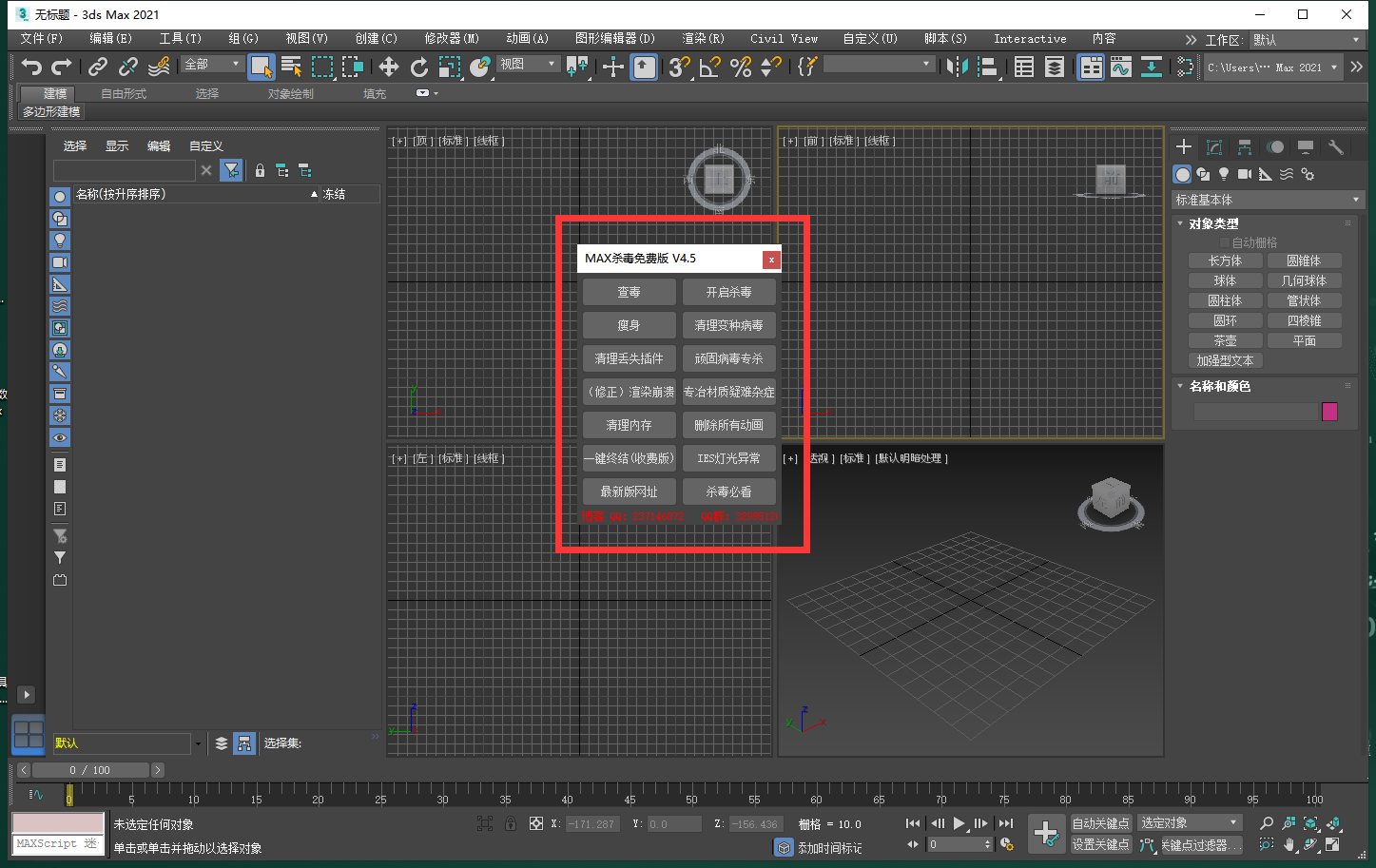This screenshot has height=868, width=1376.
Task: Click the Undo arrow in main toolbar
Action: pyautogui.click(x=31, y=67)
